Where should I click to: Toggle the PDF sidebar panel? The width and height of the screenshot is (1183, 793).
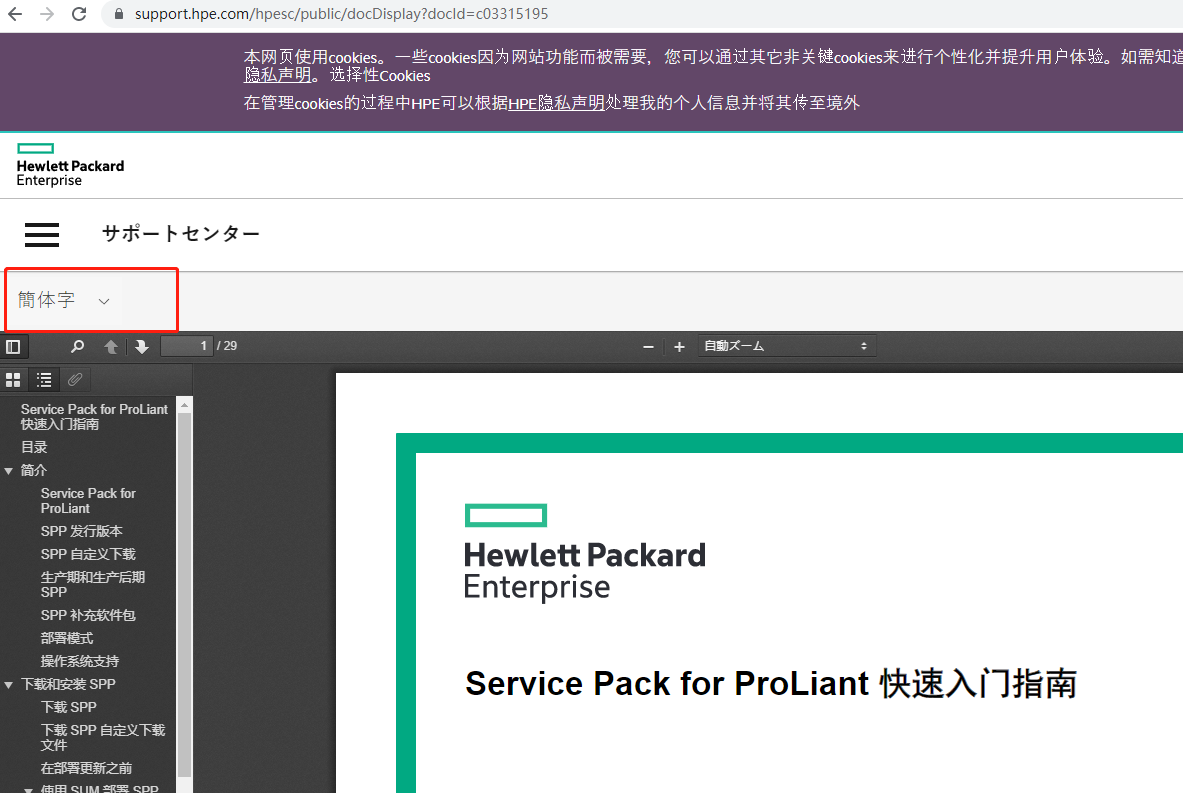click(14, 346)
